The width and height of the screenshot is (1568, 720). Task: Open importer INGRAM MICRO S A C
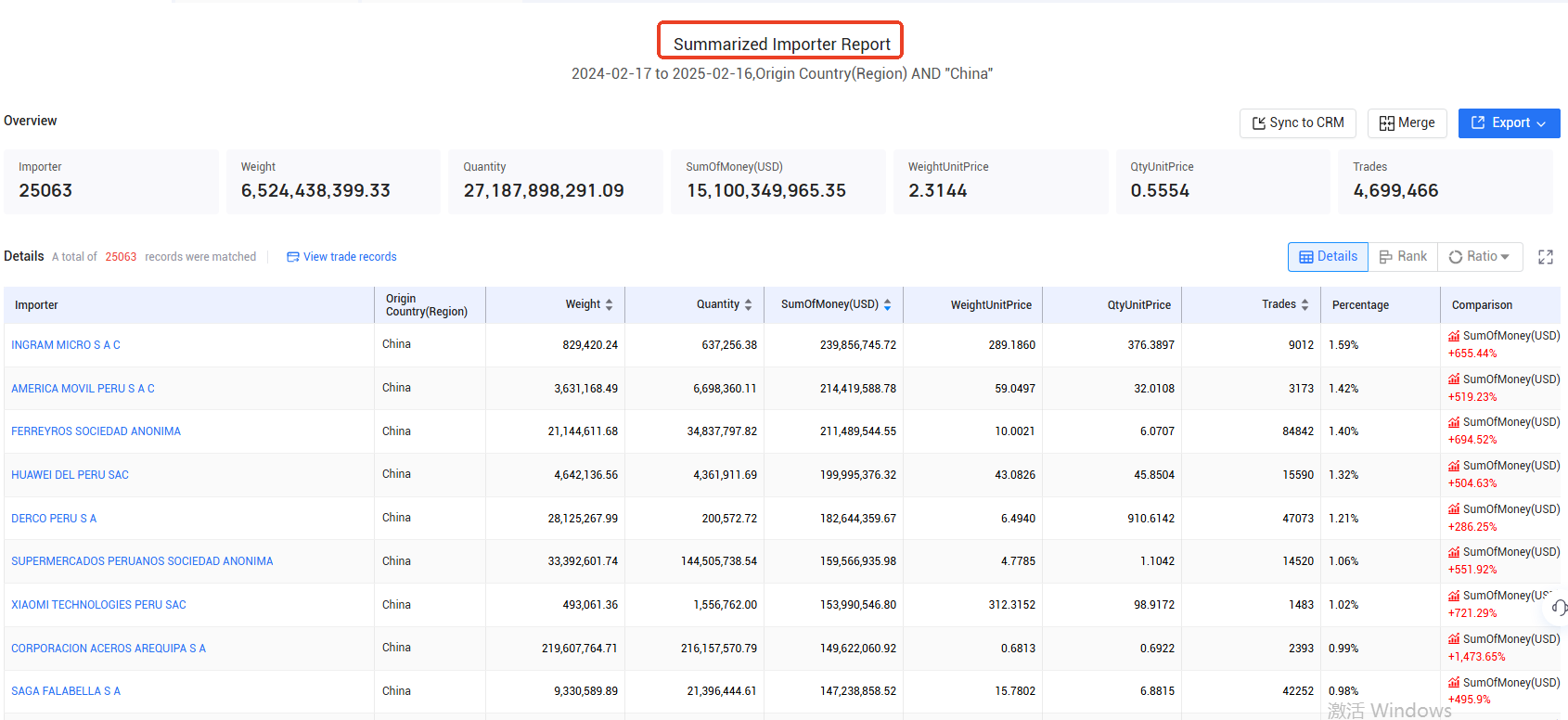66,345
